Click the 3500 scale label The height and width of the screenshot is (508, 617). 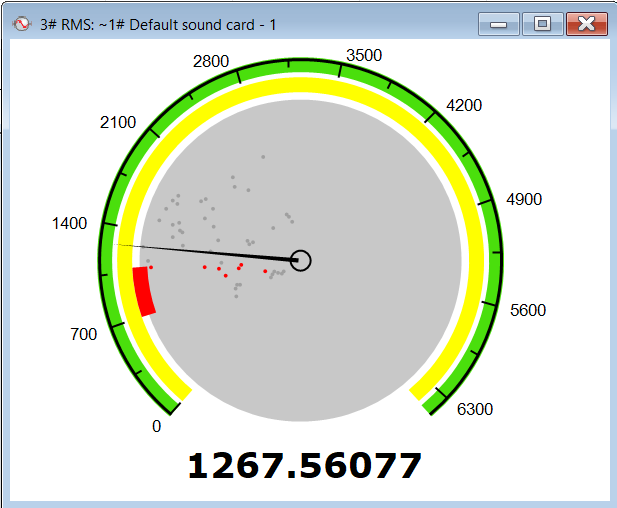[x=363, y=56]
